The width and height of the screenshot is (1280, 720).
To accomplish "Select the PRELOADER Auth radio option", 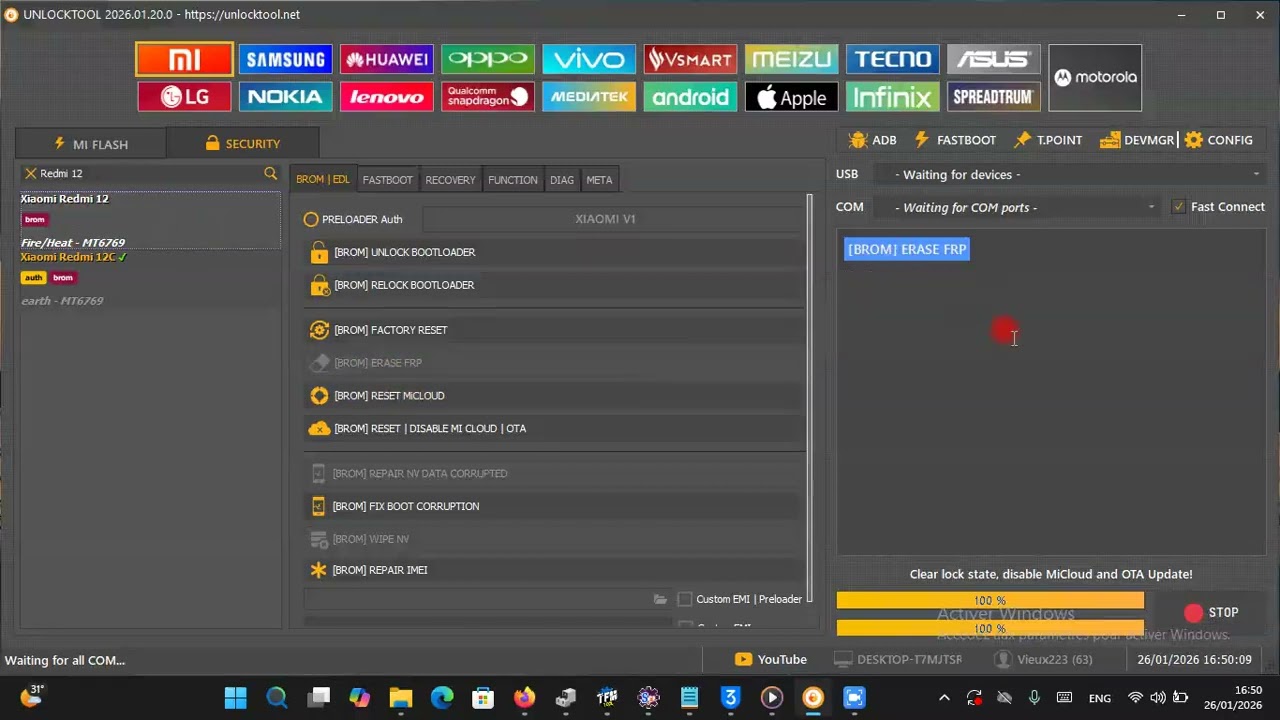I will [x=311, y=219].
